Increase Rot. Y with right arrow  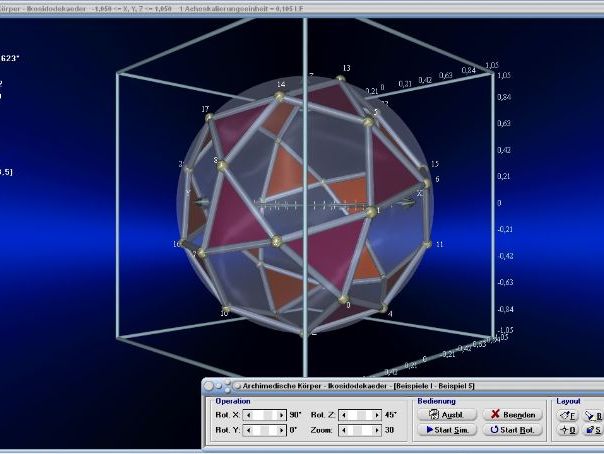[x=282, y=430]
